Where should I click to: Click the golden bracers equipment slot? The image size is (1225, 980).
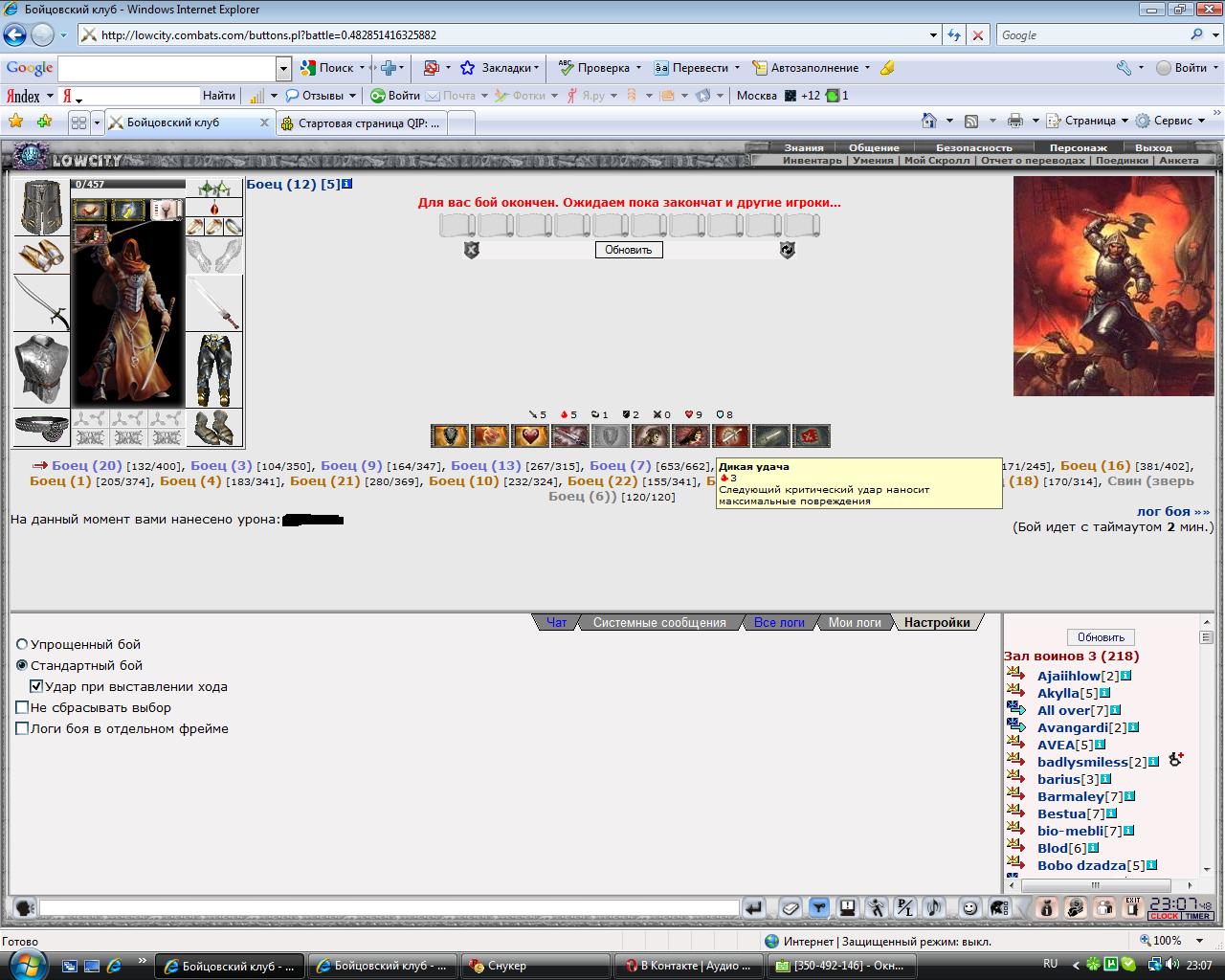[41, 256]
